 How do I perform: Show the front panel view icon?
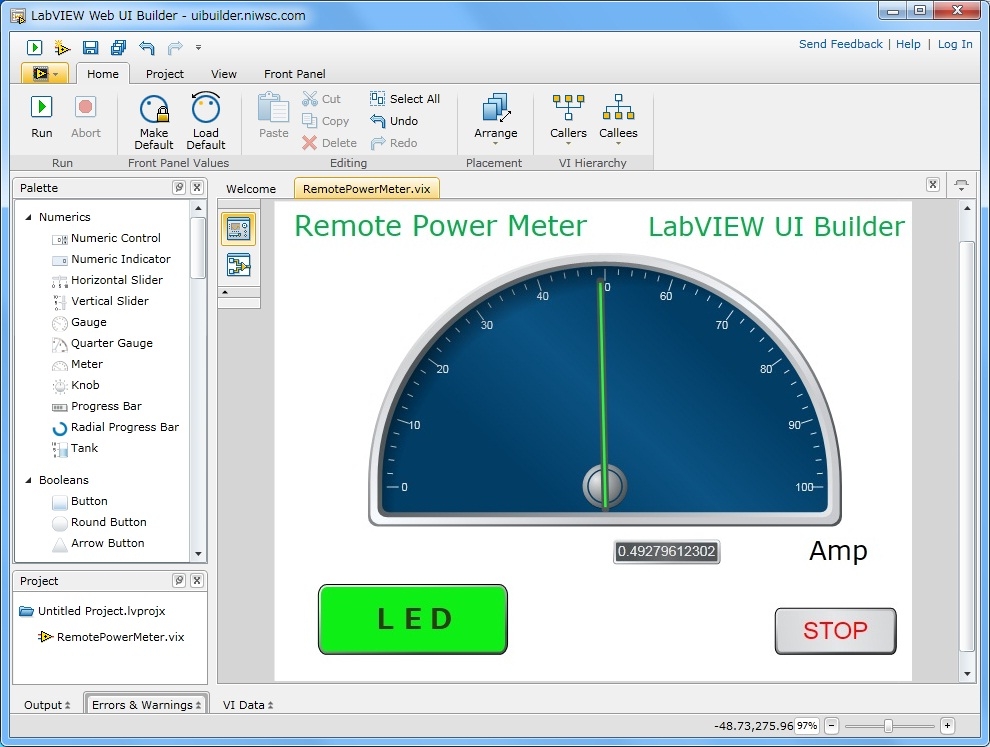(239, 229)
